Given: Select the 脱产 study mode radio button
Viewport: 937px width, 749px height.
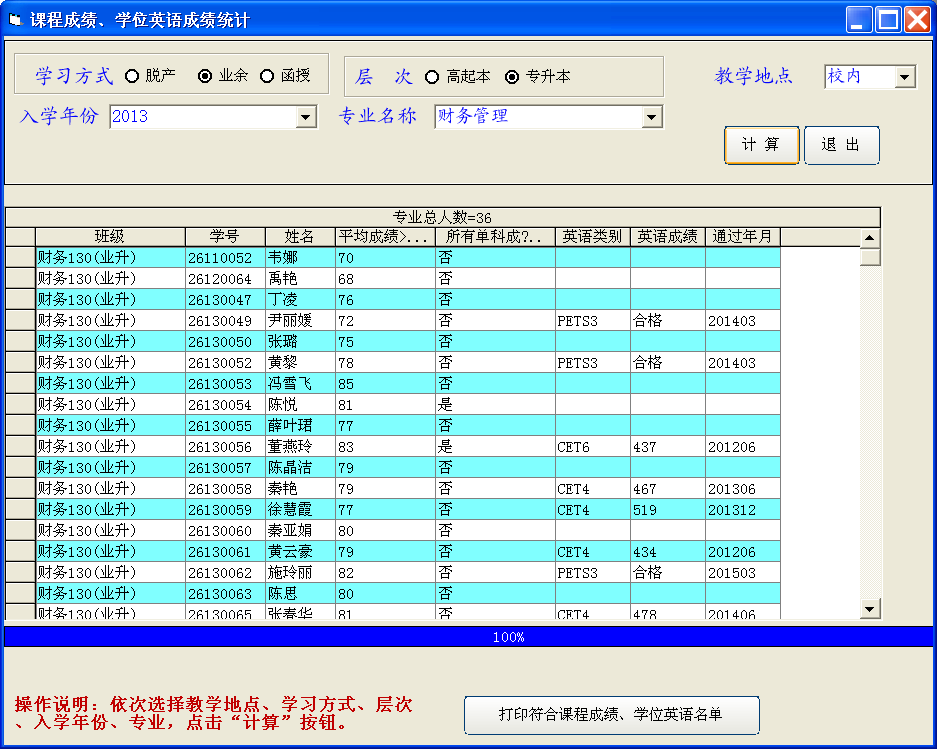Looking at the screenshot, I should pyautogui.click(x=132, y=76).
